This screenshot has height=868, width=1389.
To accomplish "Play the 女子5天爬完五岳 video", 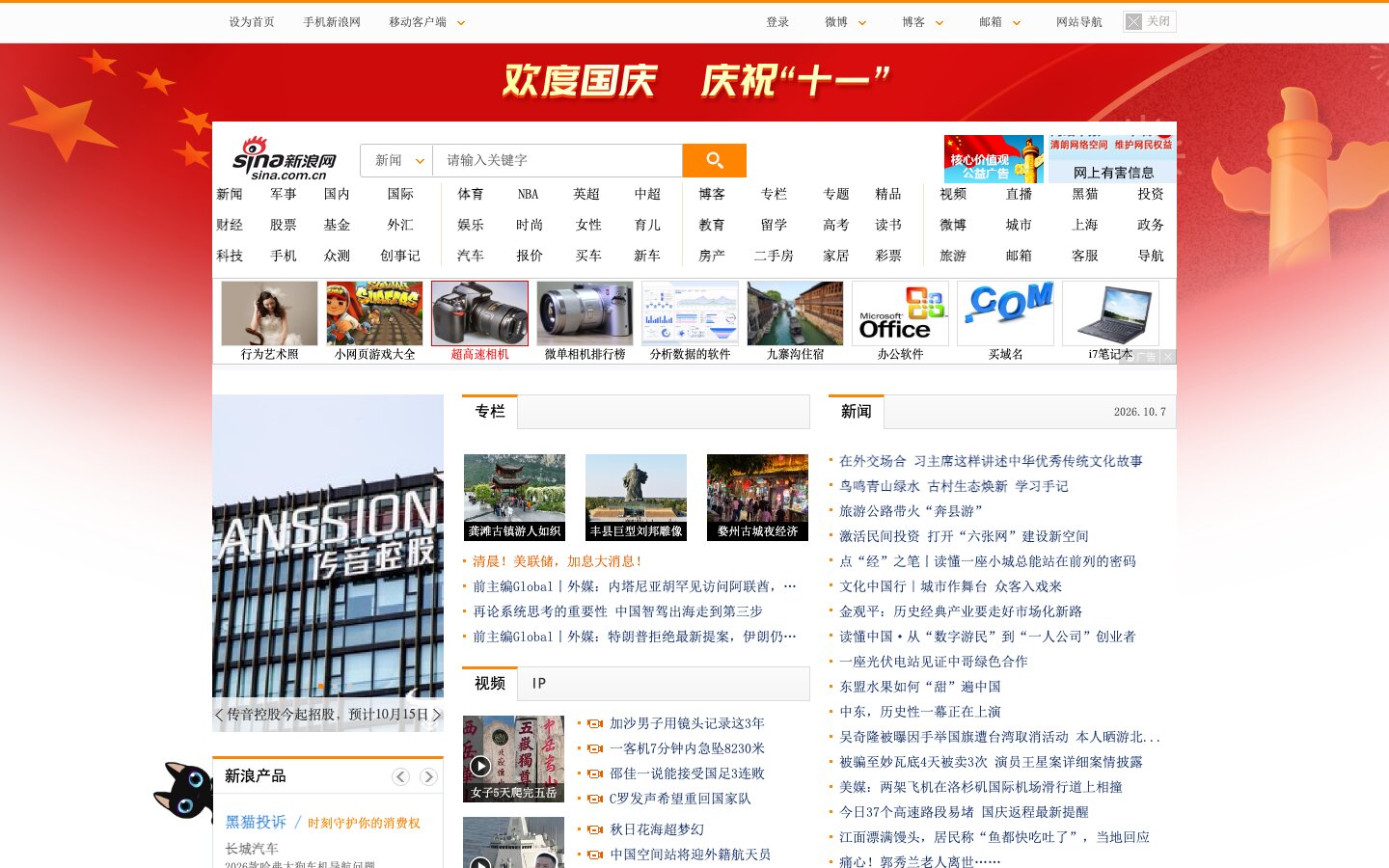I will pyautogui.click(x=480, y=767).
